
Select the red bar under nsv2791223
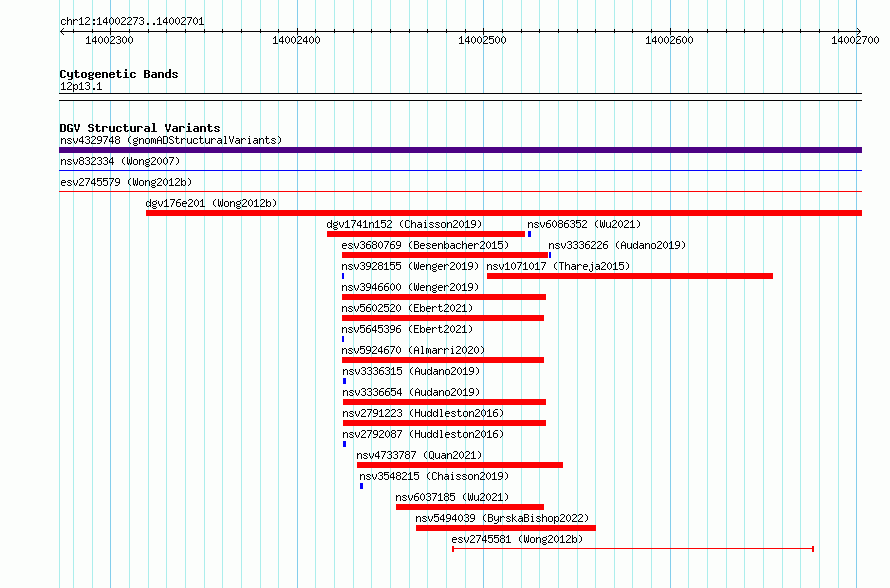tap(444, 423)
